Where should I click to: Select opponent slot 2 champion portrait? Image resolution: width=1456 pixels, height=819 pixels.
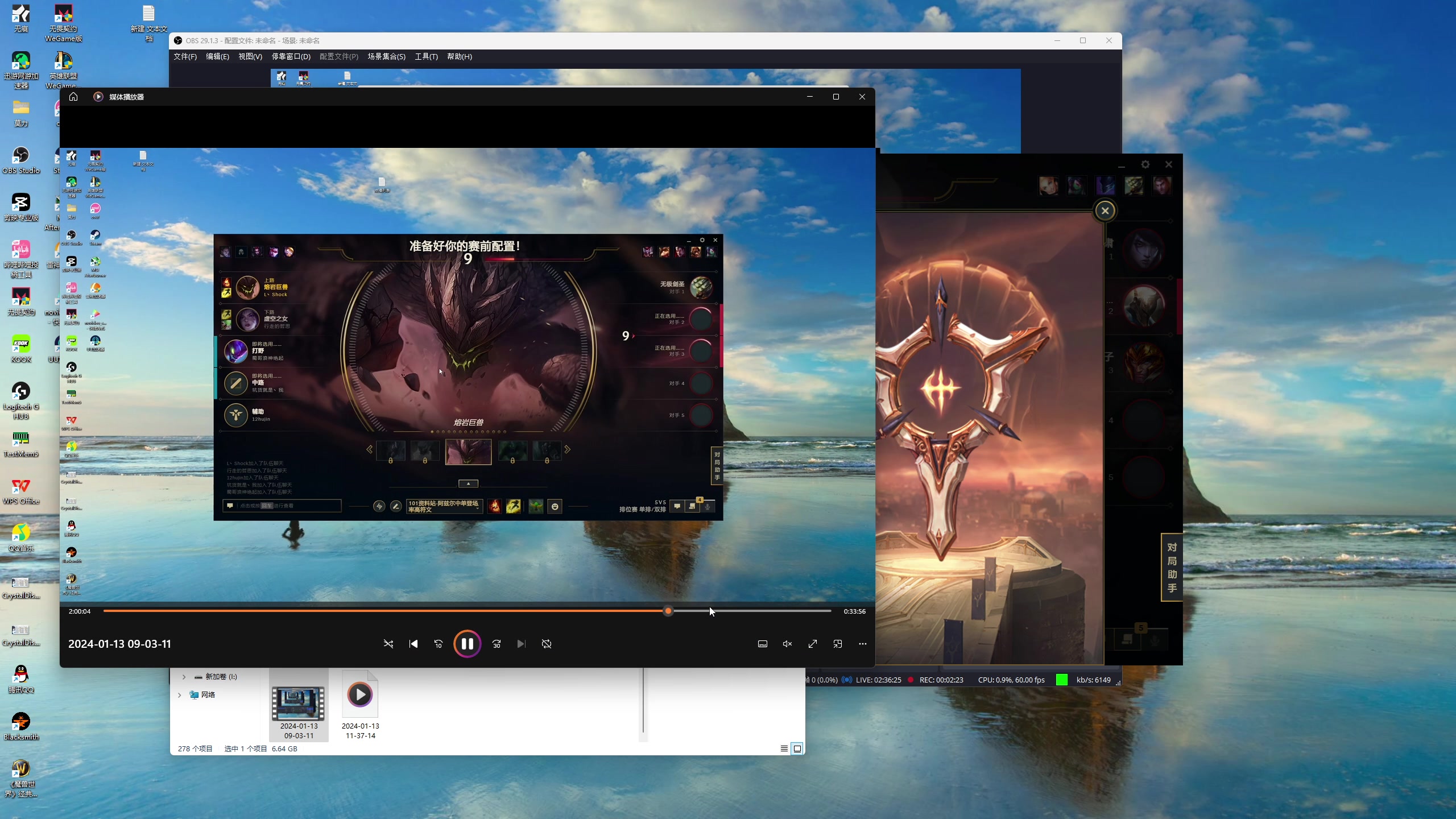click(1144, 305)
